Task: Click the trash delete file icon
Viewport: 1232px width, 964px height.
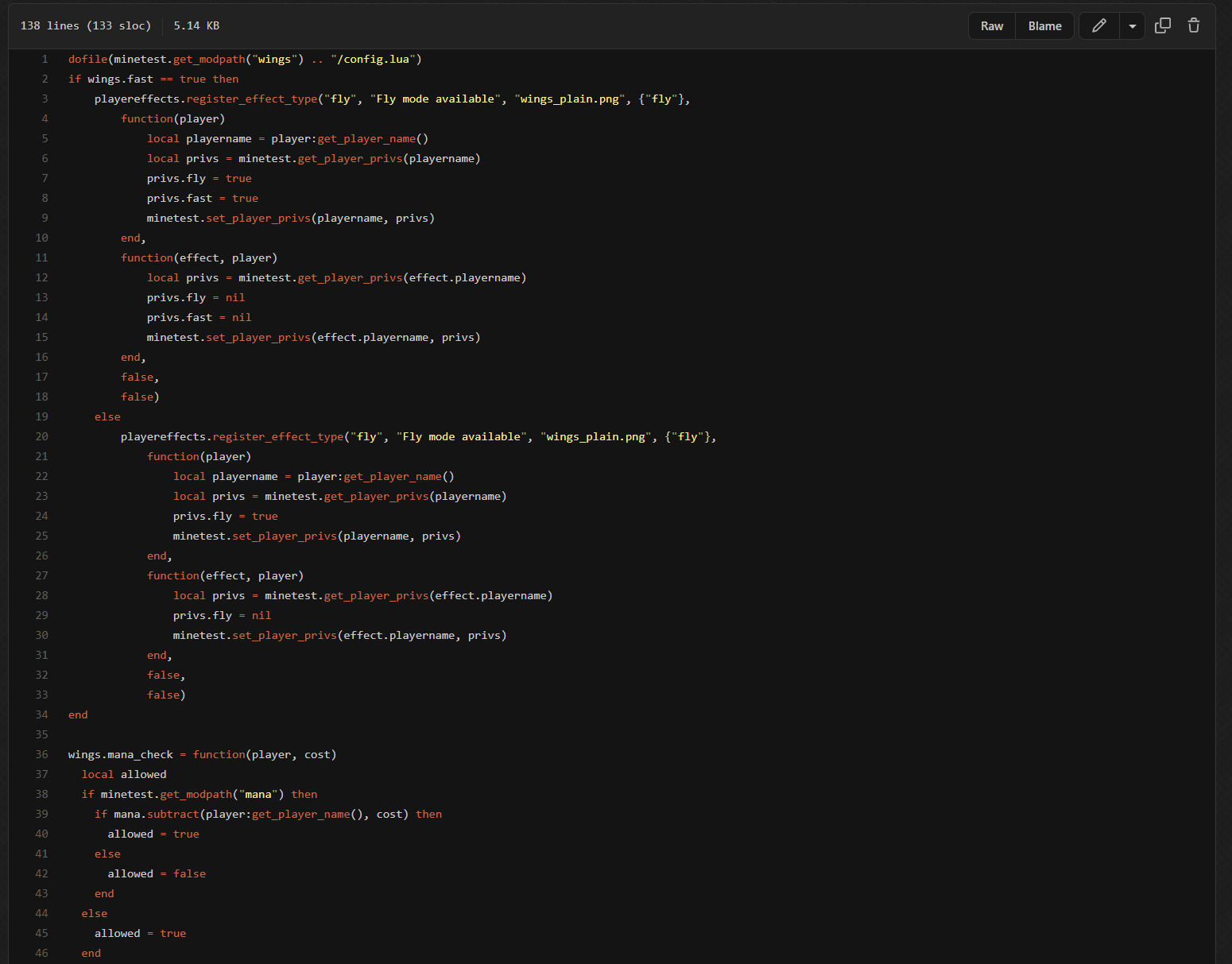Action: [1193, 26]
